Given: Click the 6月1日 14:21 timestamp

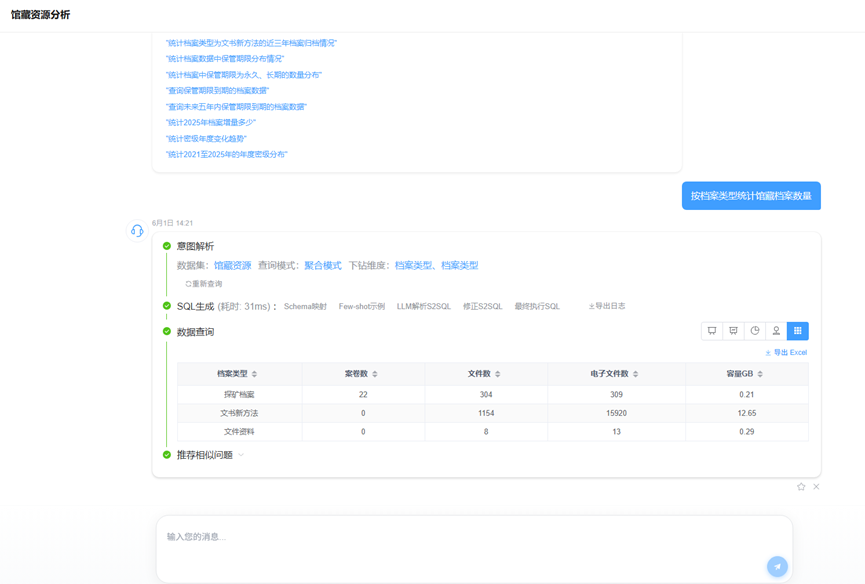Looking at the screenshot, I should pyautogui.click(x=173, y=223).
